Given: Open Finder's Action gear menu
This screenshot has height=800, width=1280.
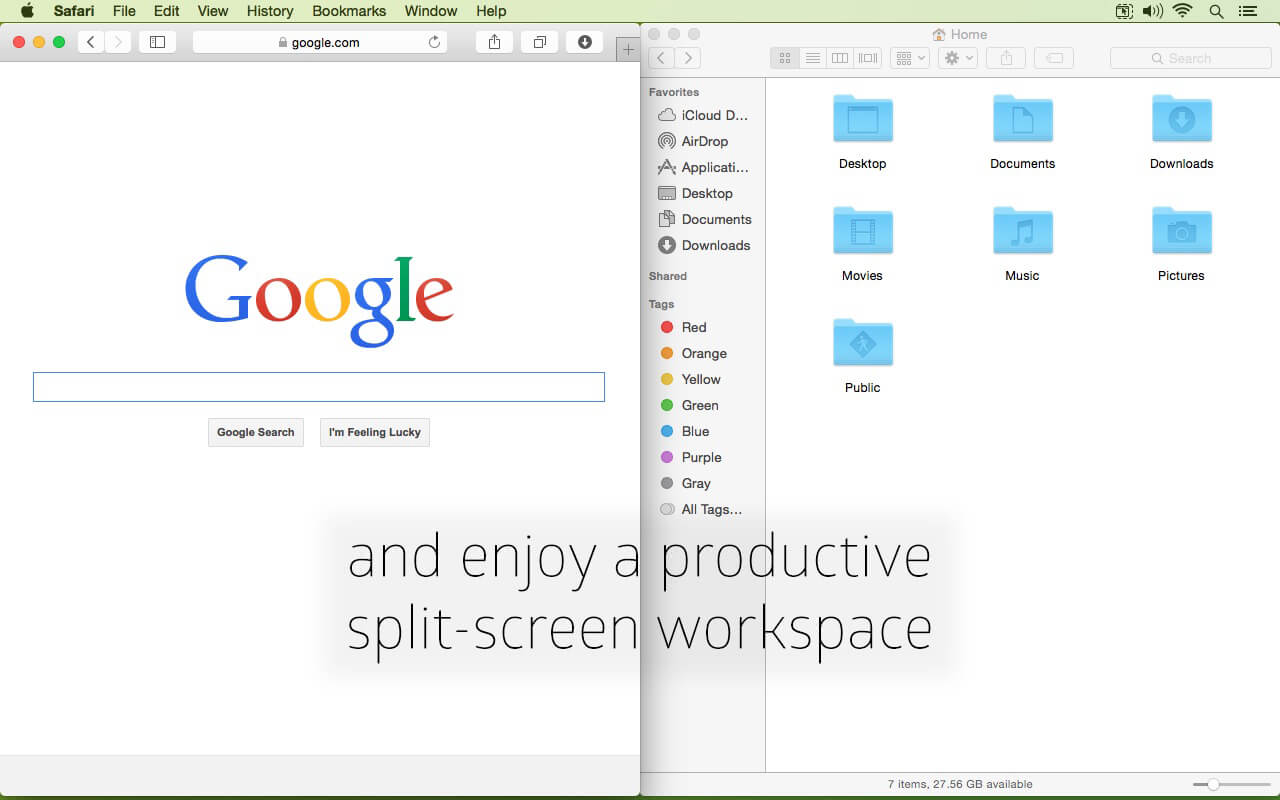Looking at the screenshot, I should (x=959, y=58).
